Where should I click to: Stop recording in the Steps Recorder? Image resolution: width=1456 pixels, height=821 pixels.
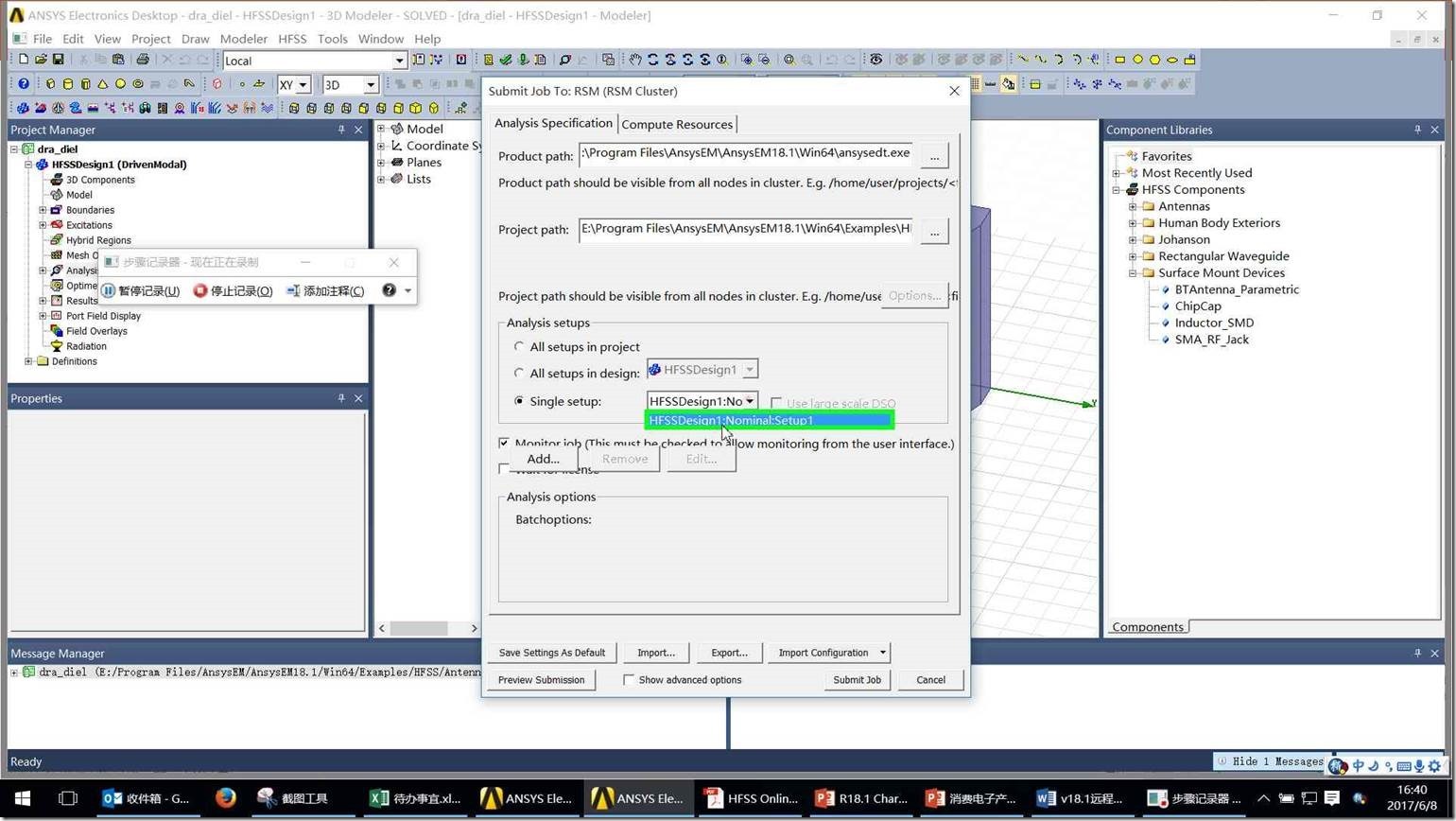(x=233, y=290)
